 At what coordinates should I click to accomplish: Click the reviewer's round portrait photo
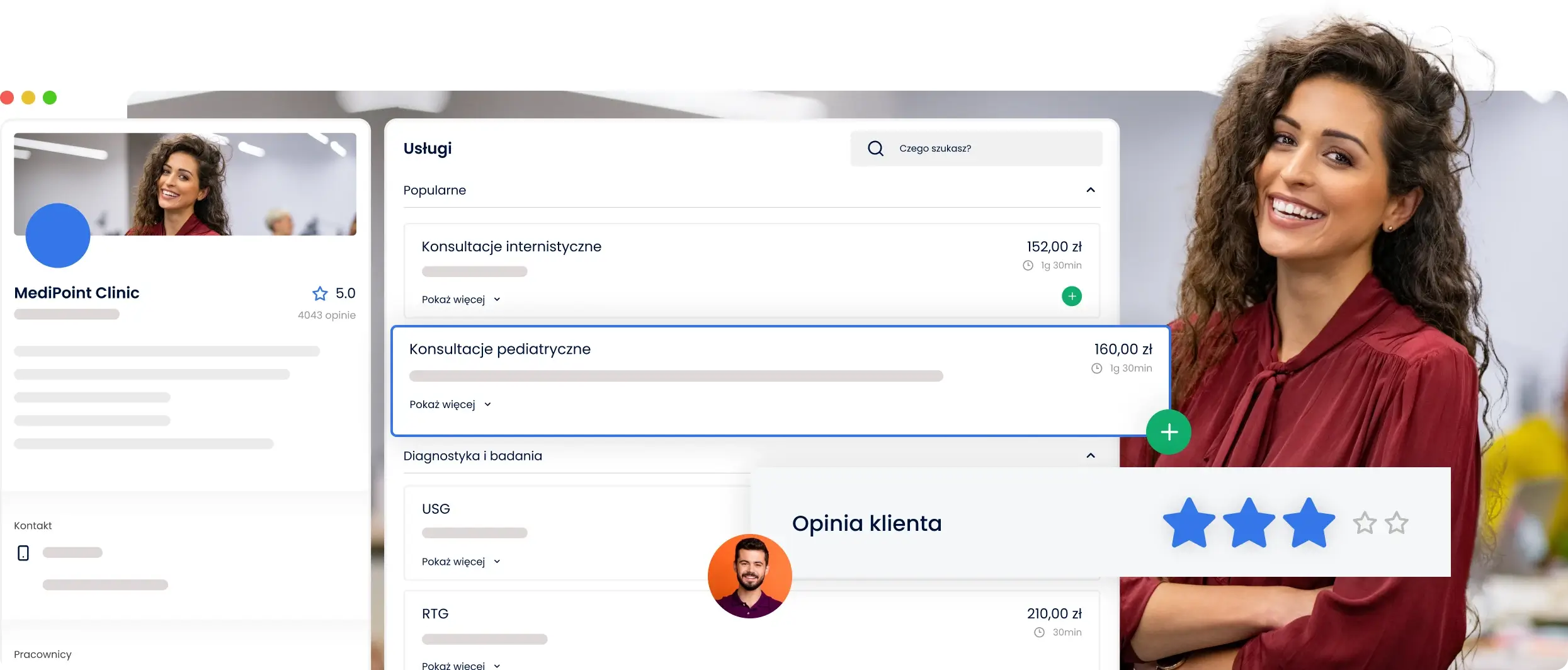(749, 576)
